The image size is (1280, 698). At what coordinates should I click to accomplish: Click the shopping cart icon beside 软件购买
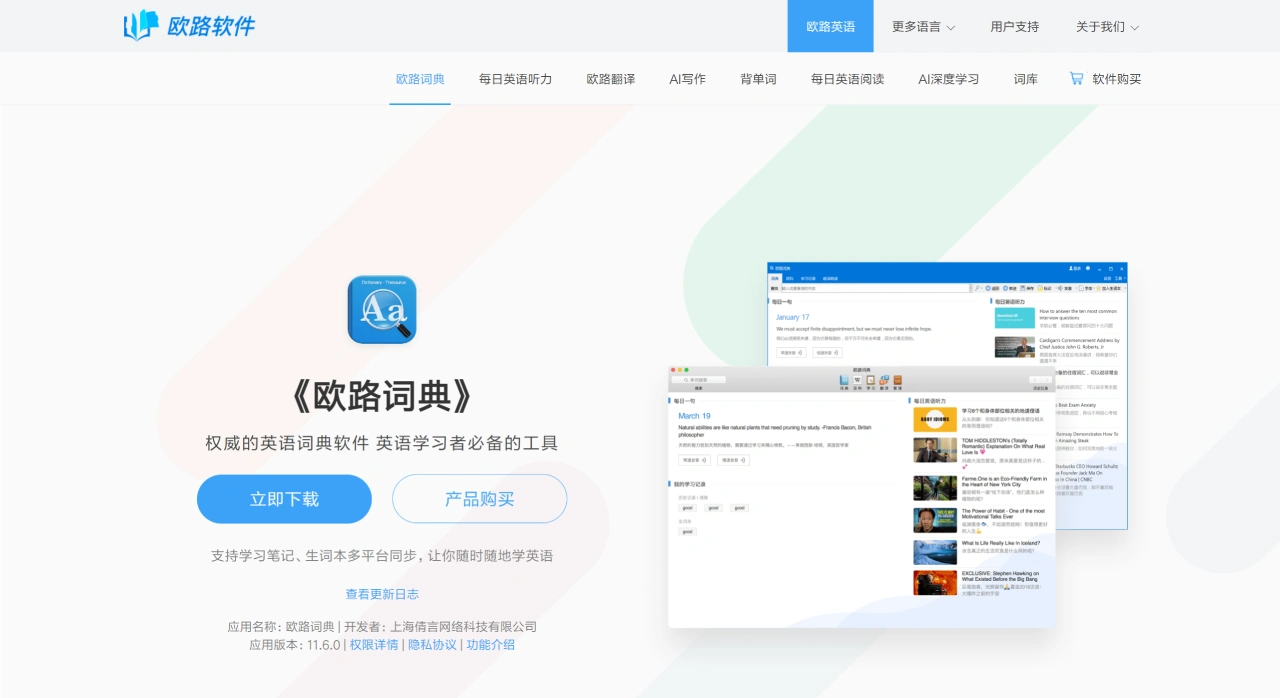coord(1077,78)
